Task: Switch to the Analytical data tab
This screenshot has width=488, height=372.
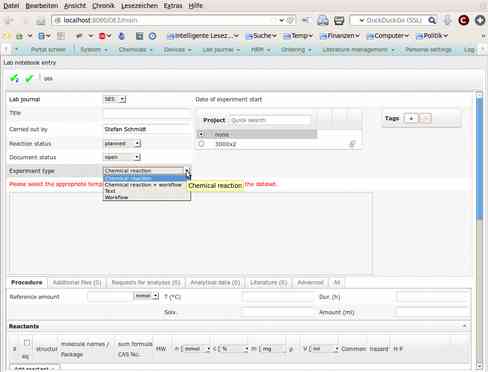Action: pos(215,283)
